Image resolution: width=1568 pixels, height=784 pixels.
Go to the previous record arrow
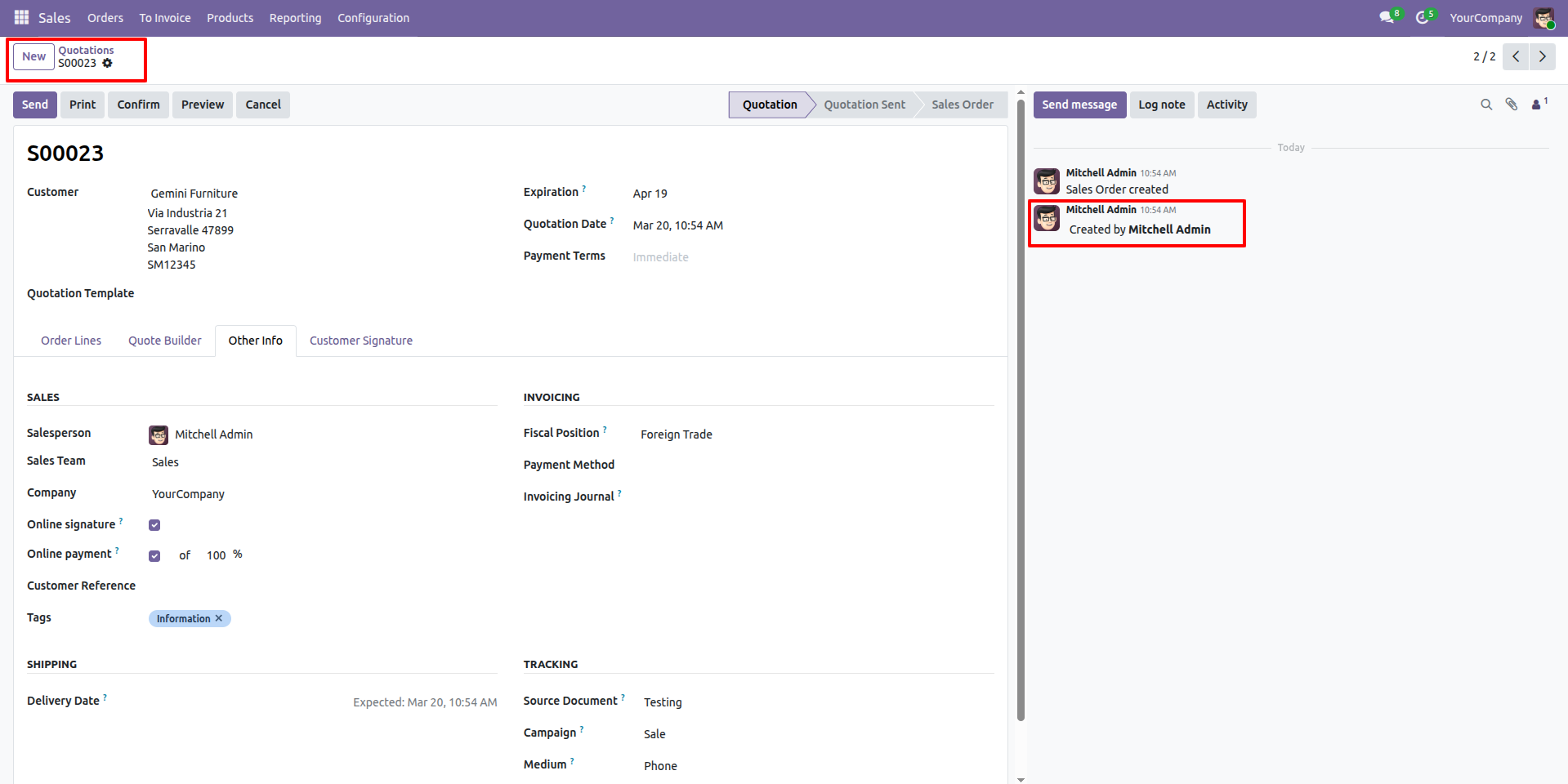1516,56
